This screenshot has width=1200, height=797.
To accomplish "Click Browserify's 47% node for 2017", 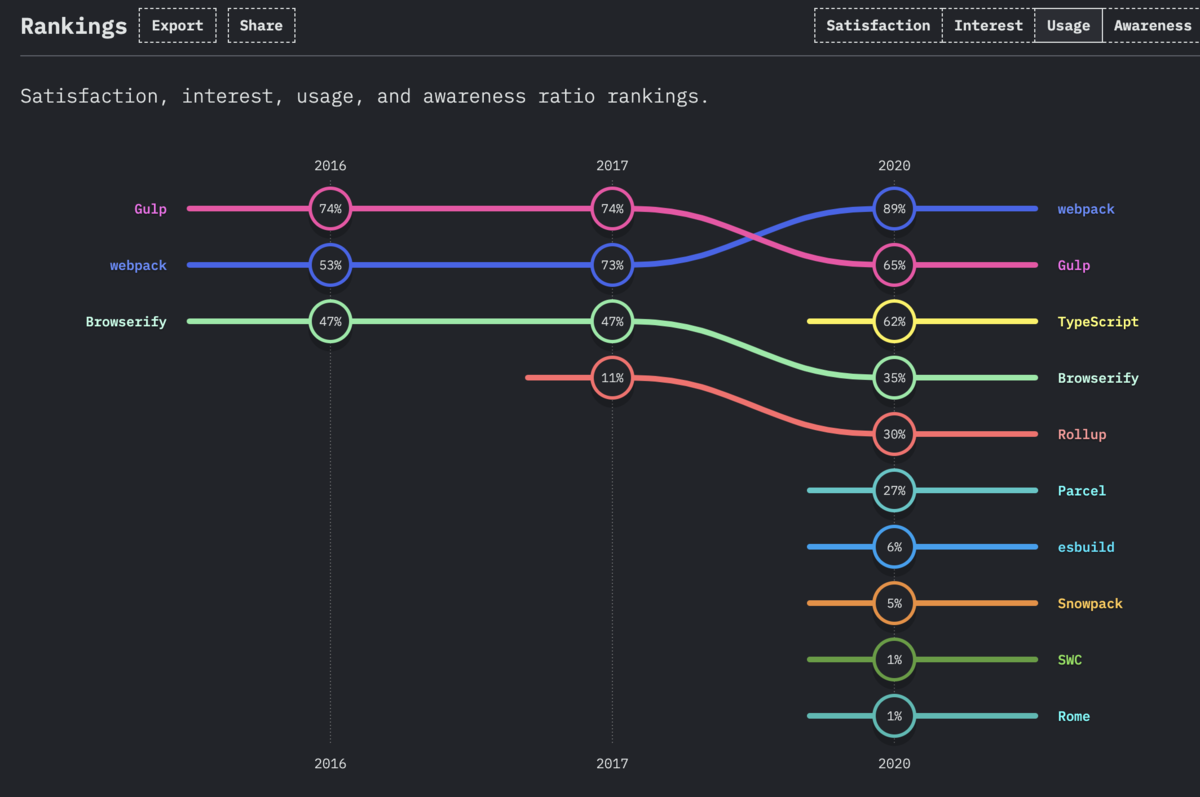I will pos(612,322).
